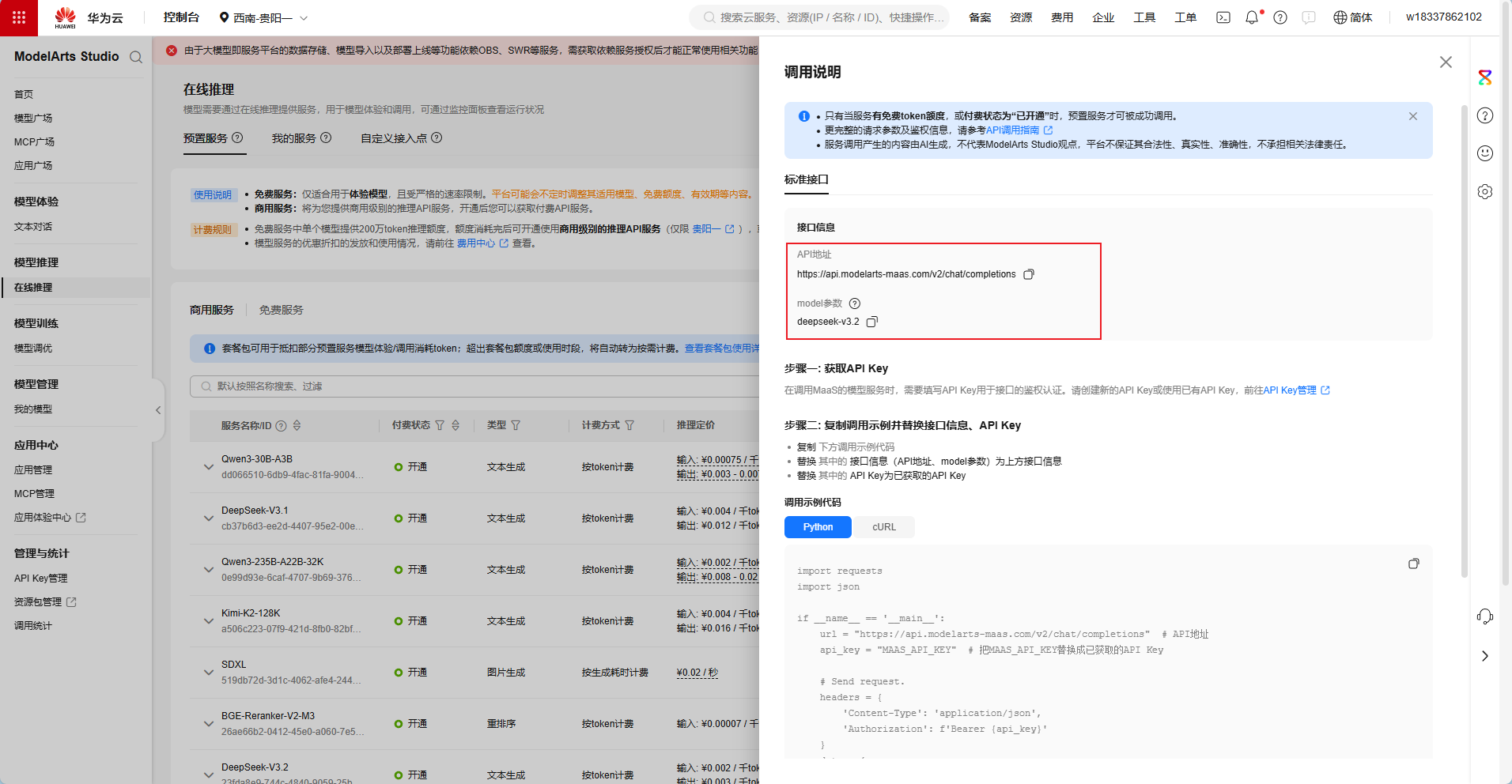Click the feedback message icon in header
This screenshot has height=784, width=1512.
(x=1309, y=17)
